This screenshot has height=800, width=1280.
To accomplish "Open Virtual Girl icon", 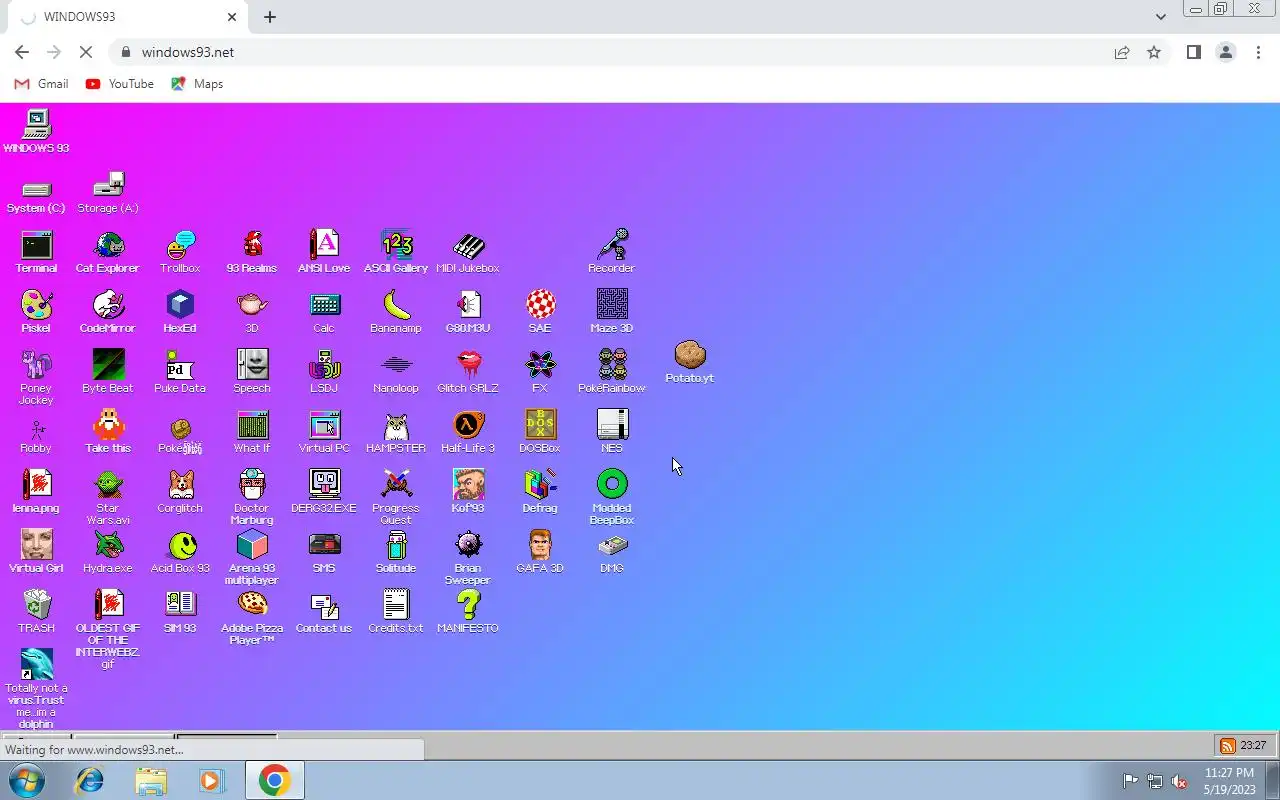I will [36, 551].
